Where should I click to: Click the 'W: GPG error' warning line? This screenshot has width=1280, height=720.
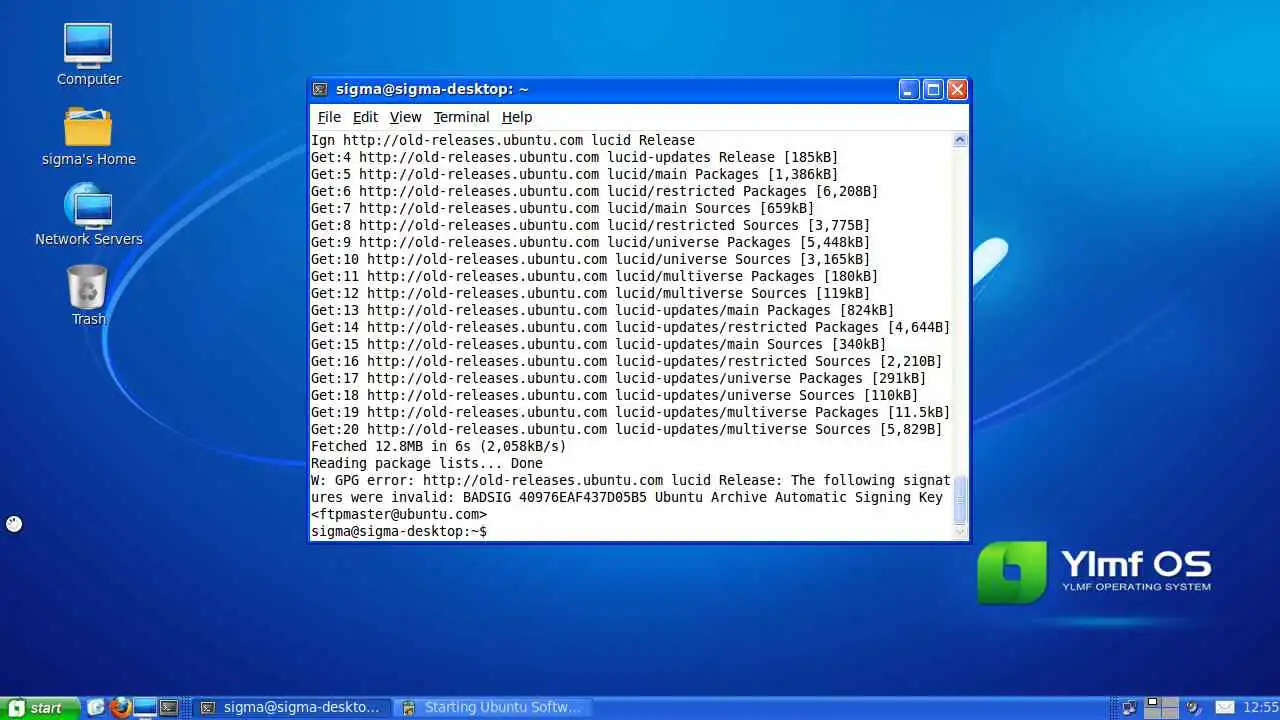click(631, 480)
